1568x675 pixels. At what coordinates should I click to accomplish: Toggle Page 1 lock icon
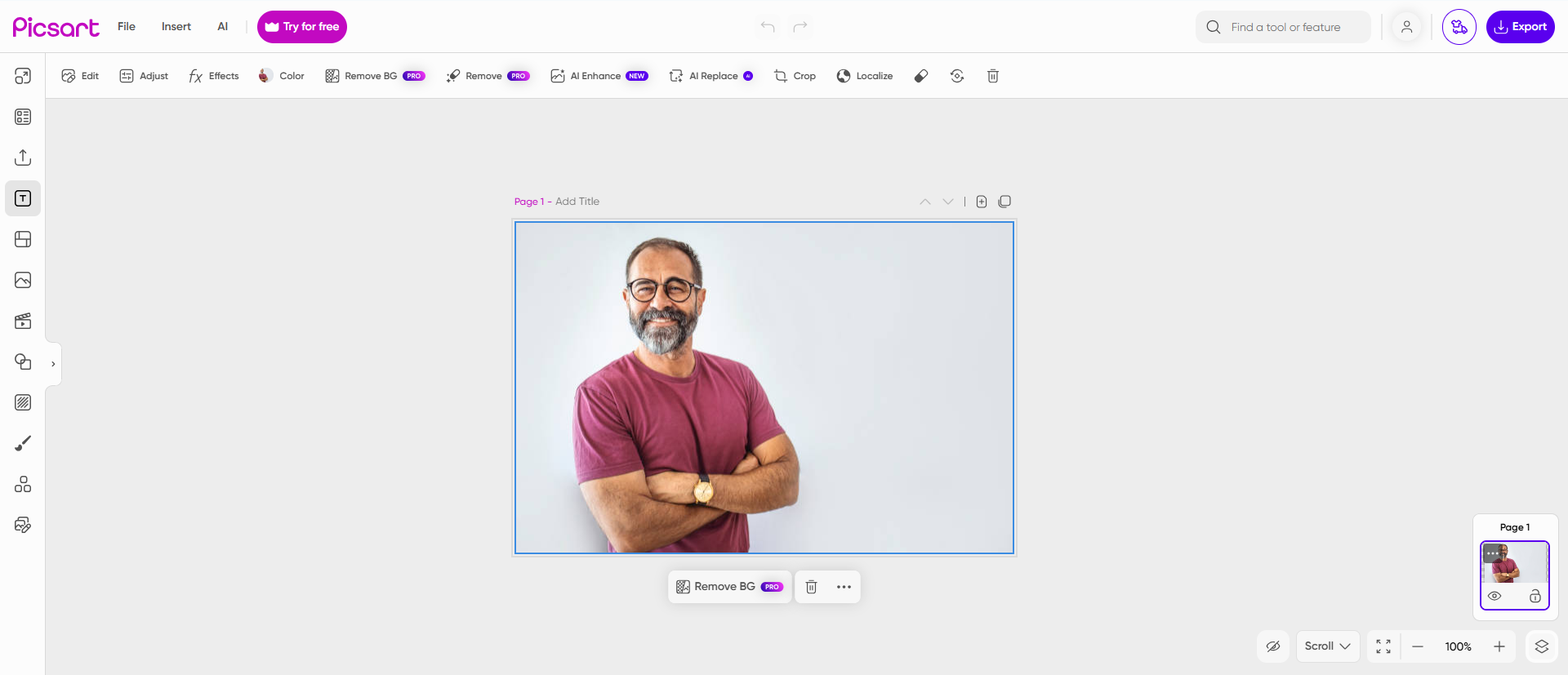click(1535, 597)
